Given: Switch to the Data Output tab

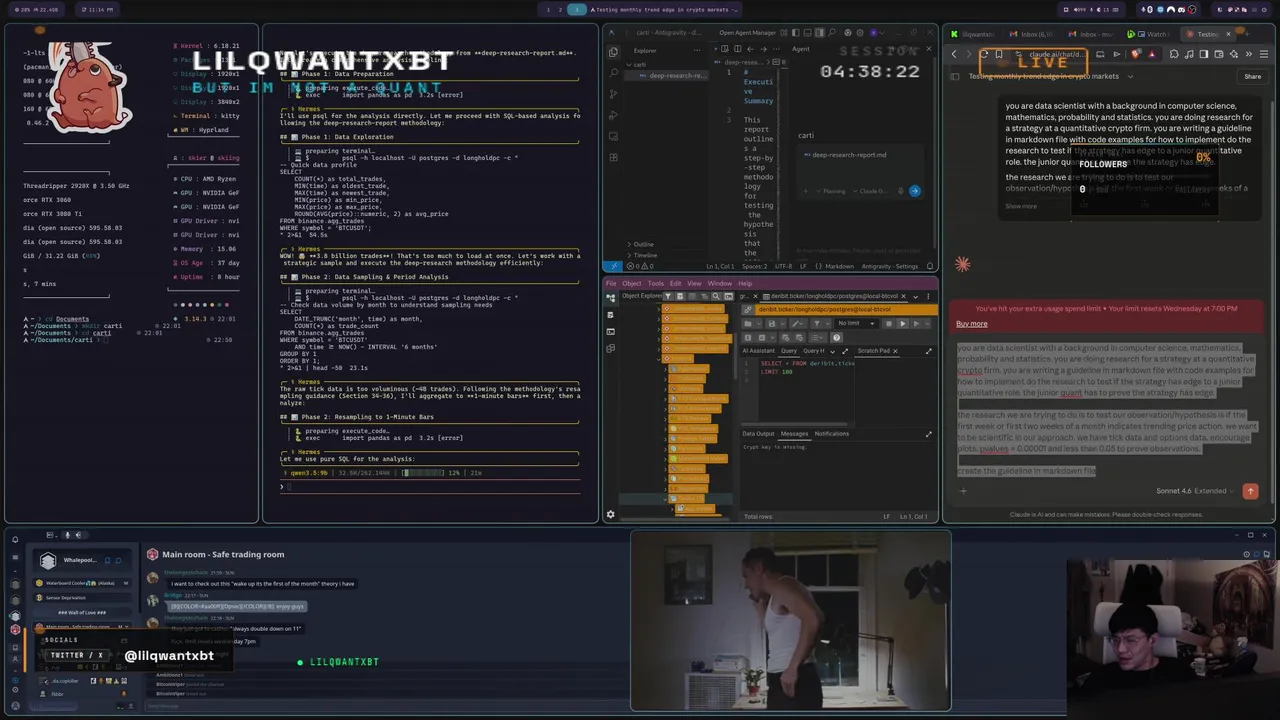Looking at the screenshot, I should click(758, 433).
